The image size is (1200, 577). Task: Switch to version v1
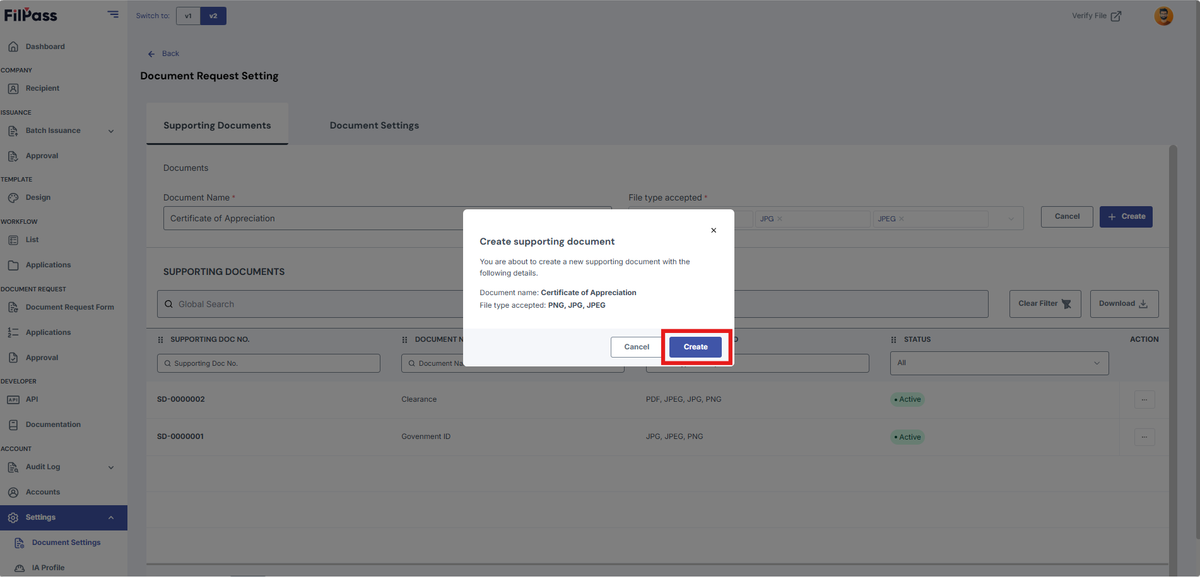click(x=188, y=16)
